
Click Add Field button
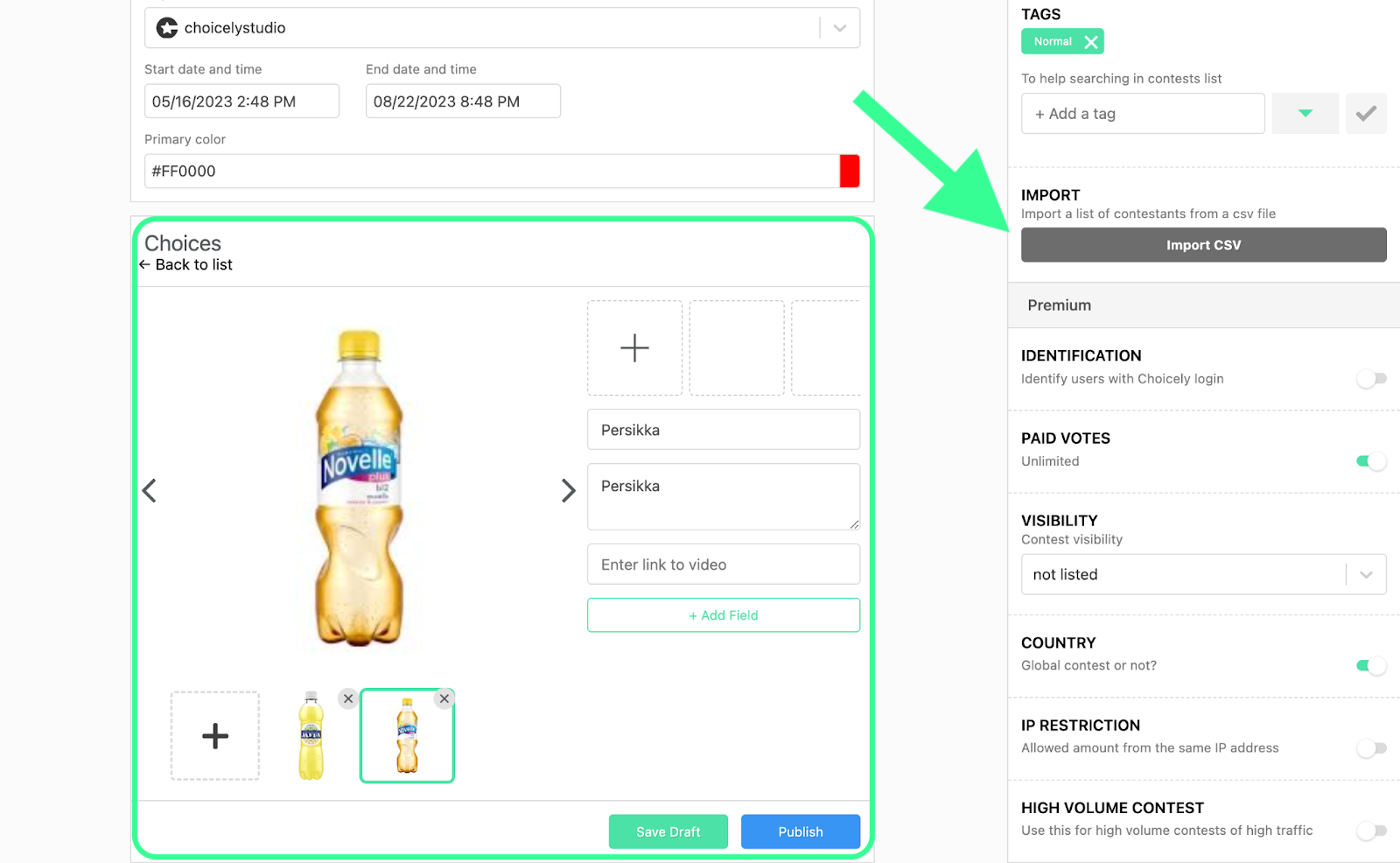tap(724, 615)
